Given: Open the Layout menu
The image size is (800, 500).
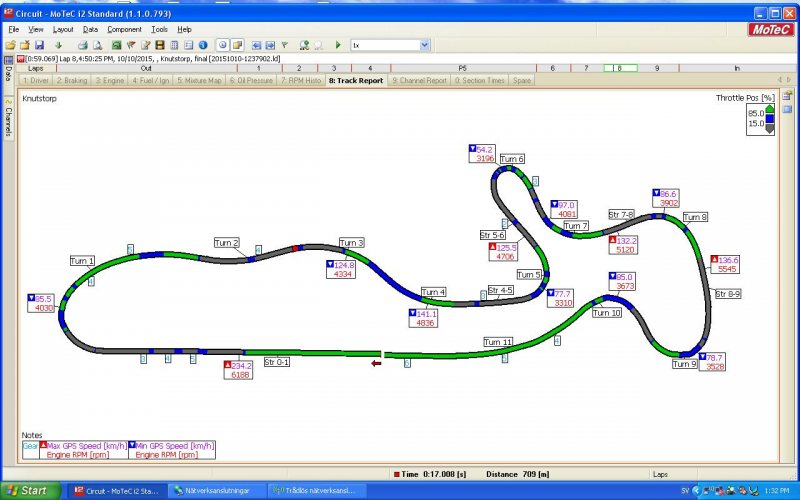Looking at the screenshot, I should [x=63, y=29].
